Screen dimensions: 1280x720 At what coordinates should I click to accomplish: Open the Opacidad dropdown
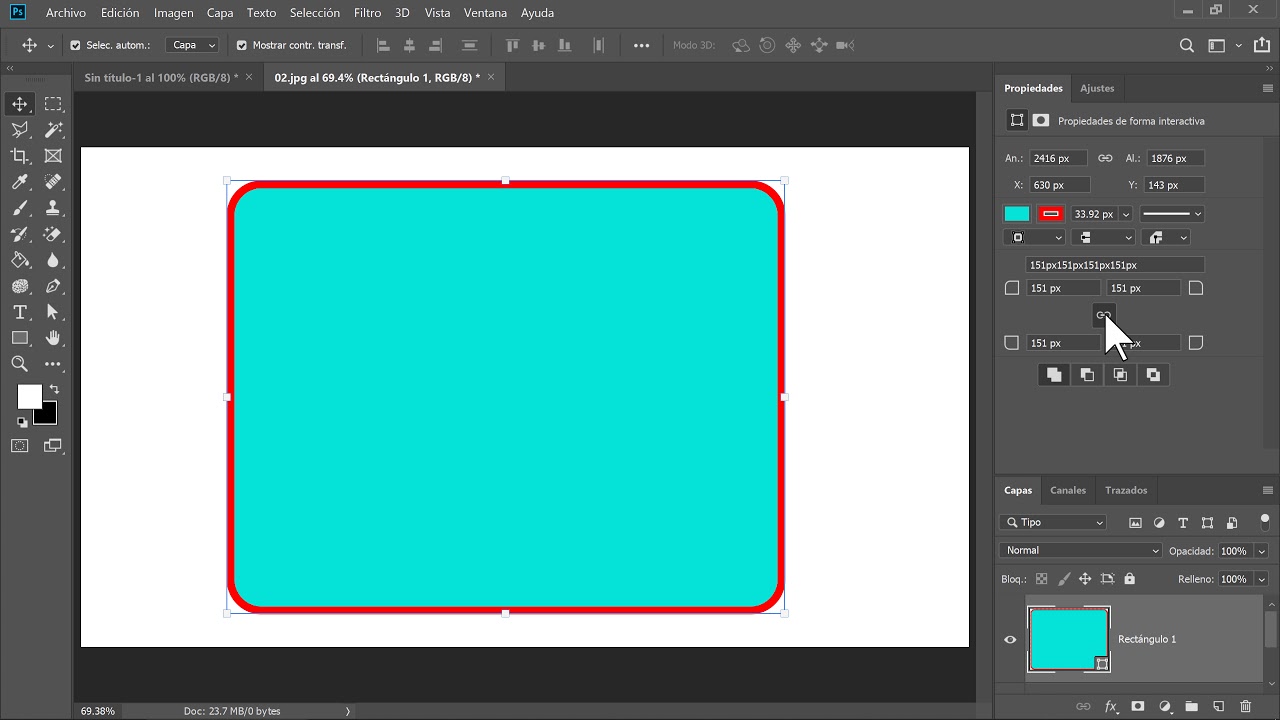1262,550
